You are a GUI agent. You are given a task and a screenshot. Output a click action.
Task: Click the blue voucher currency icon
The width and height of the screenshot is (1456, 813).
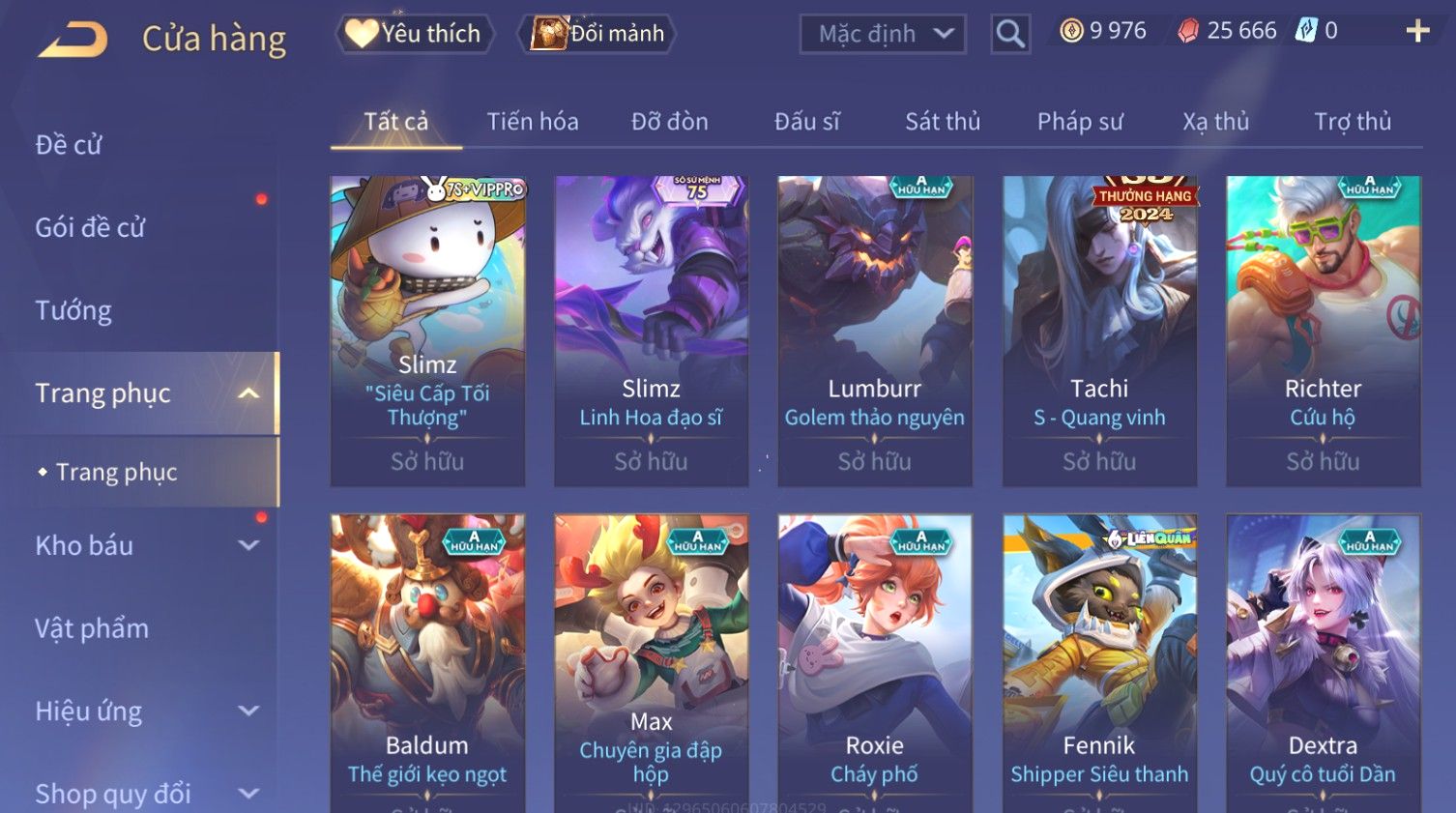point(1306,31)
